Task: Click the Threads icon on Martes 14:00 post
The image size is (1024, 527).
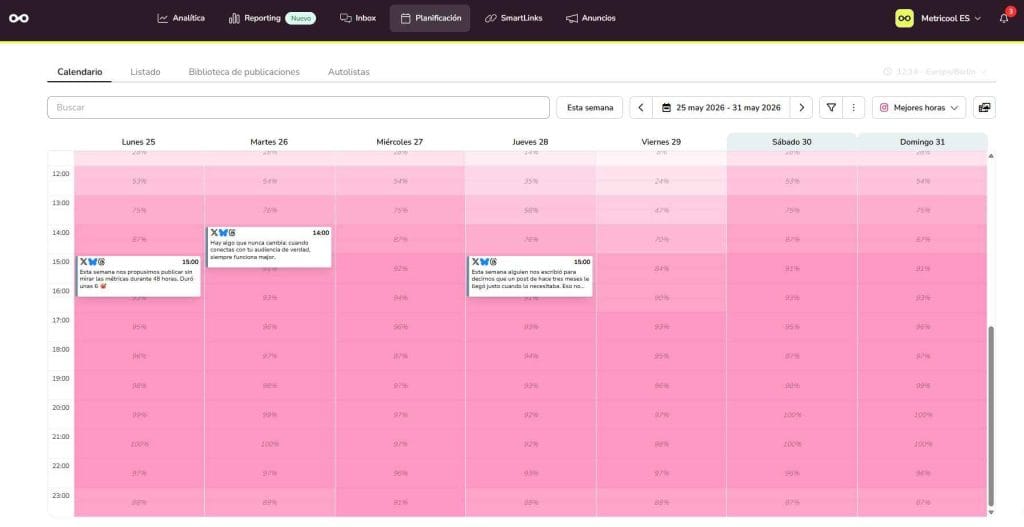Action: [232, 232]
